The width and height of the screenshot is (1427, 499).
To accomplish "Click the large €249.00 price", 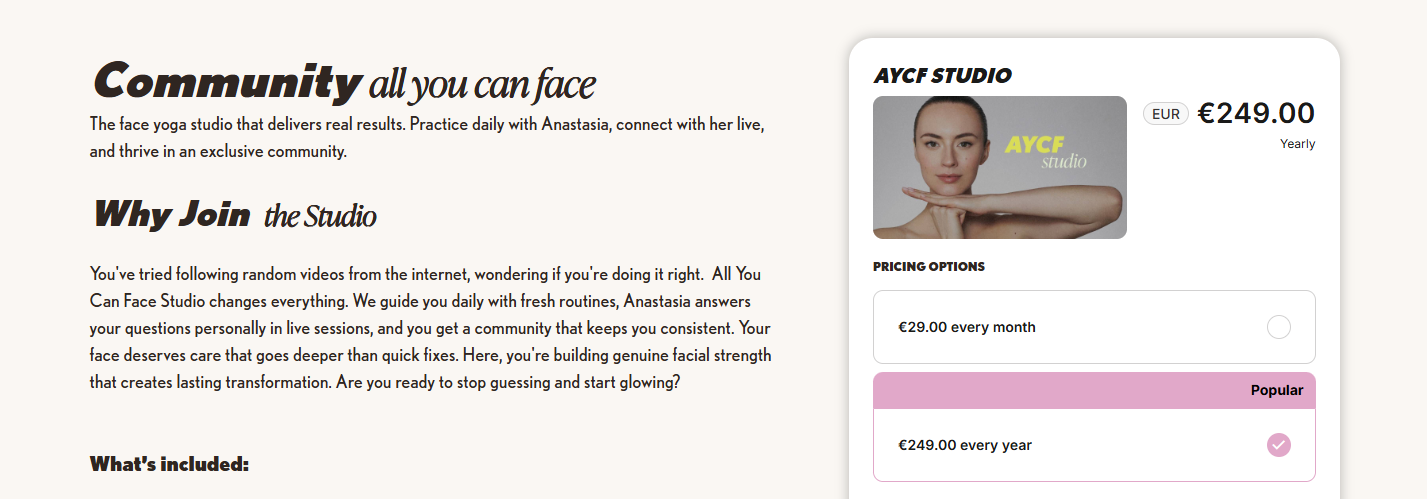I will pyautogui.click(x=1256, y=113).
